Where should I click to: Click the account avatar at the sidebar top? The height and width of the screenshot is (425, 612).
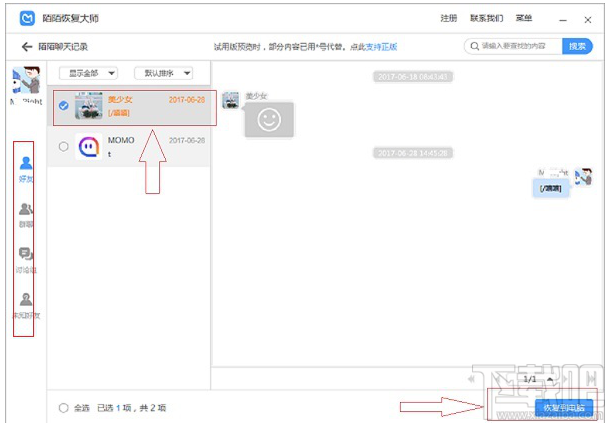(26, 80)
